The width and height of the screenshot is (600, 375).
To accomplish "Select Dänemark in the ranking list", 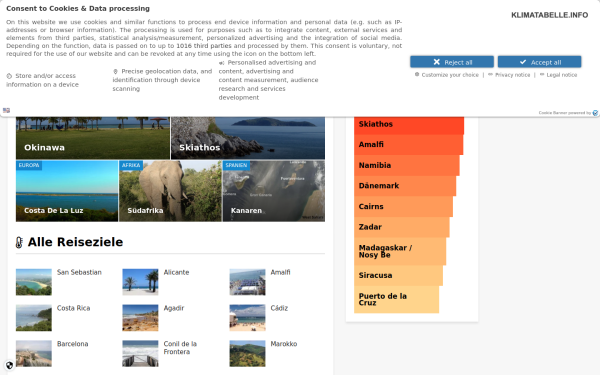I will click(405, 186).
